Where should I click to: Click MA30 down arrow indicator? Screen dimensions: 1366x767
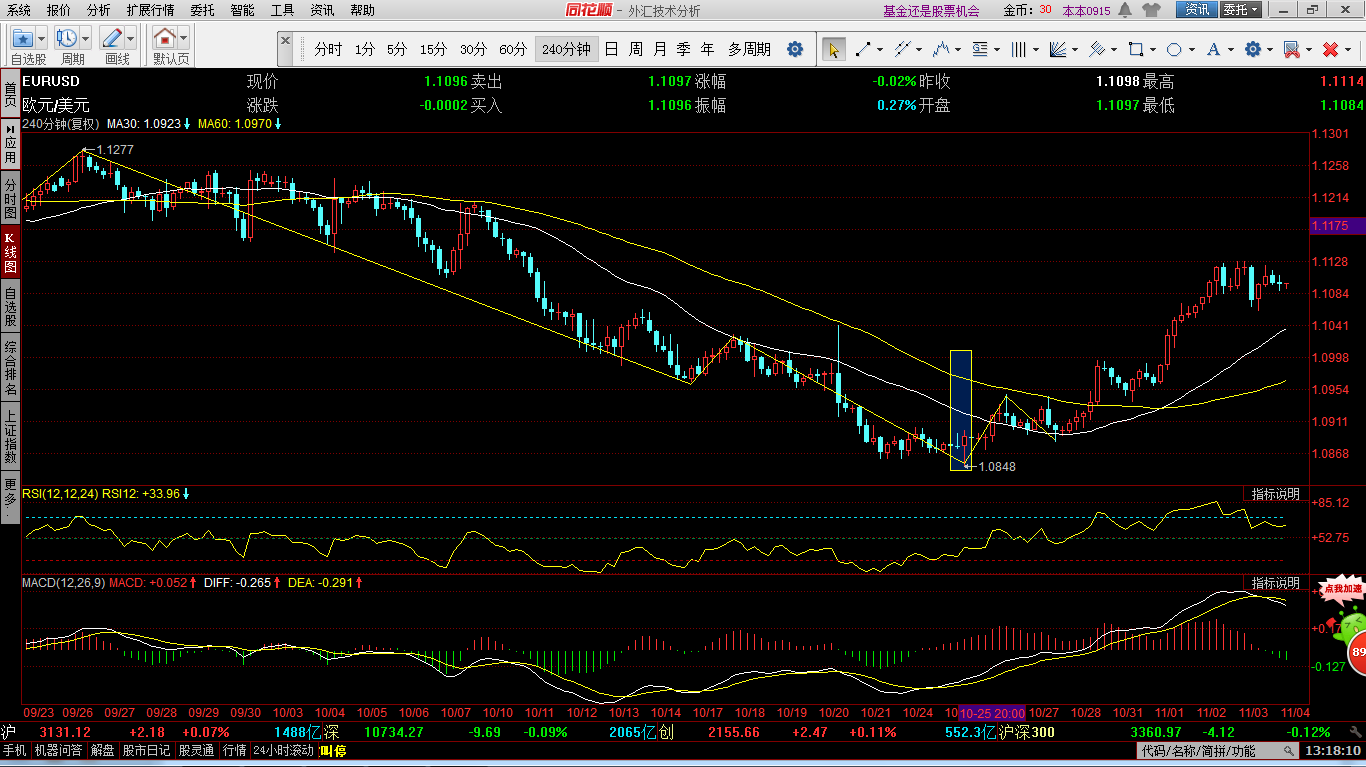point(187,124)
